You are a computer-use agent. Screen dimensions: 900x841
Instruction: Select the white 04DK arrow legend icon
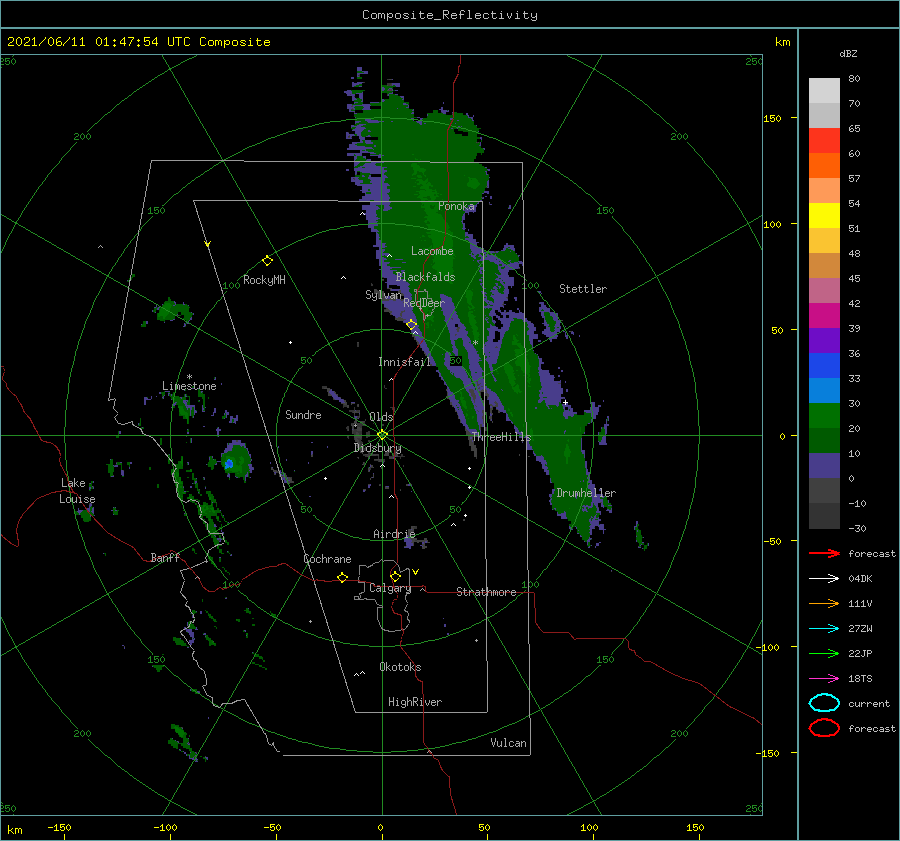pos(824,578)
